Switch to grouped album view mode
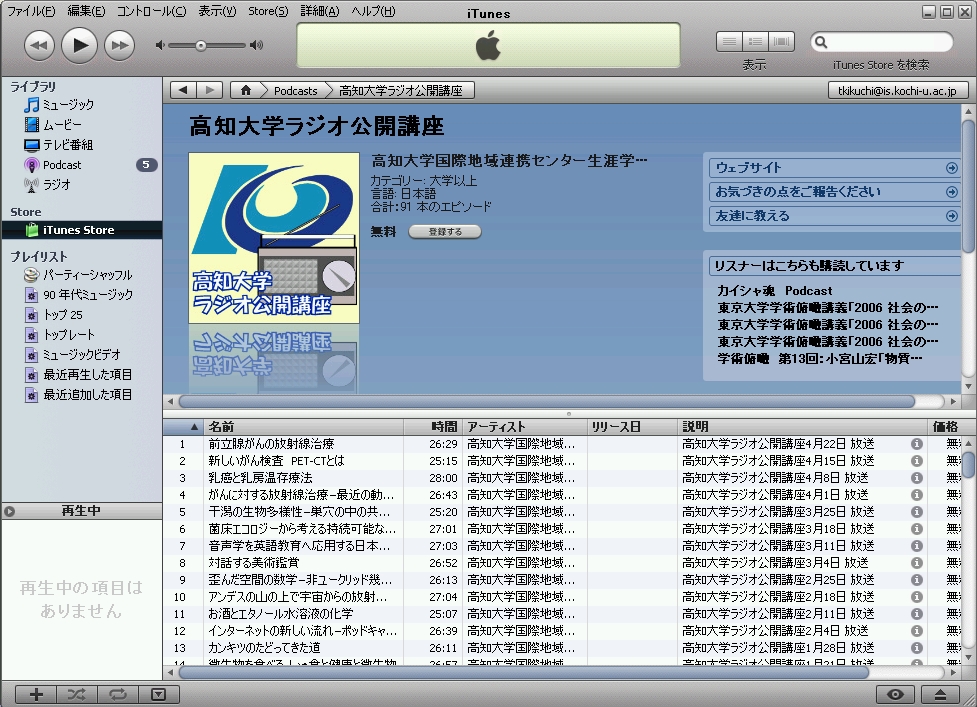 (755, 42)
